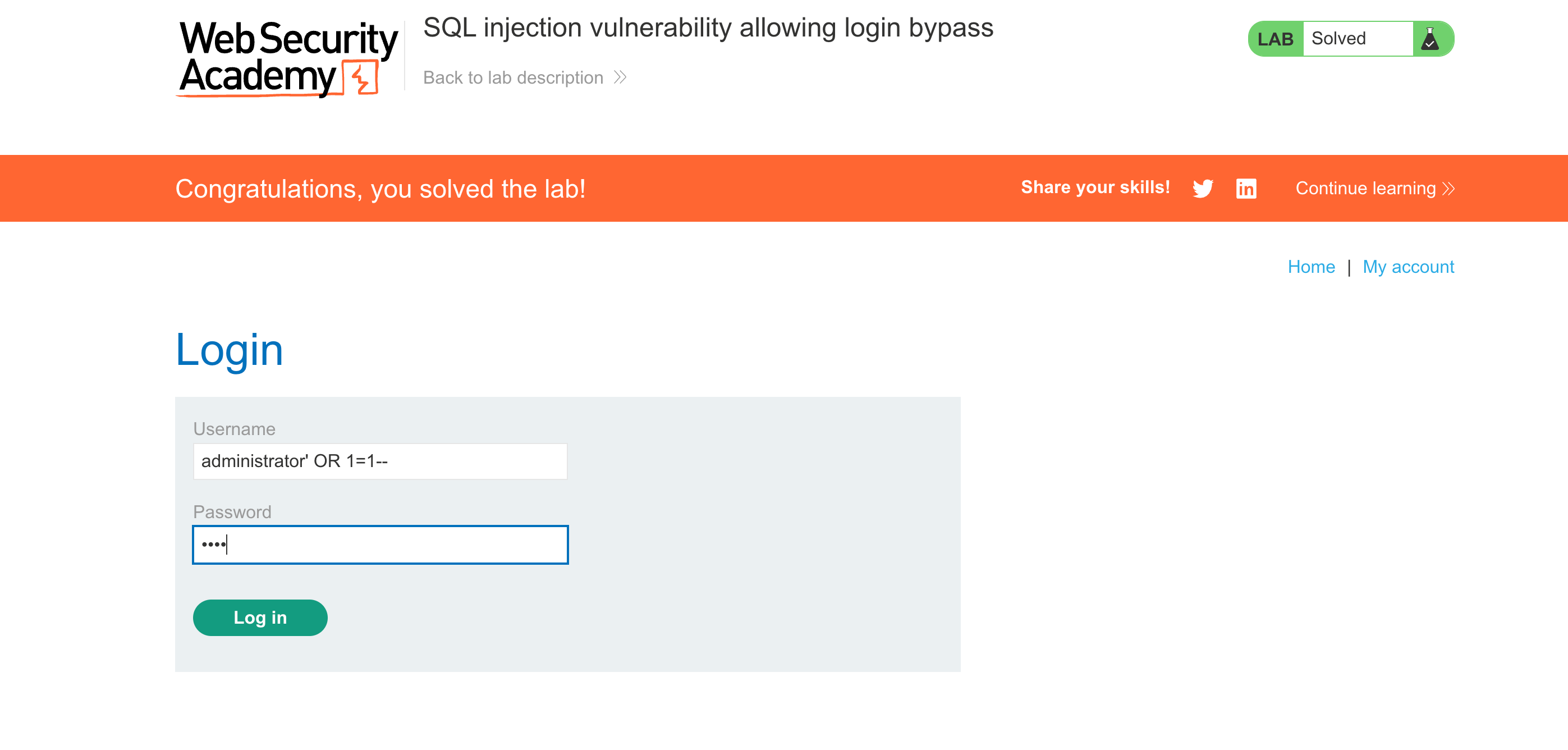Click the Share your skills text
Viewport: 1568px width, 750px height.
coord(1094,187)
